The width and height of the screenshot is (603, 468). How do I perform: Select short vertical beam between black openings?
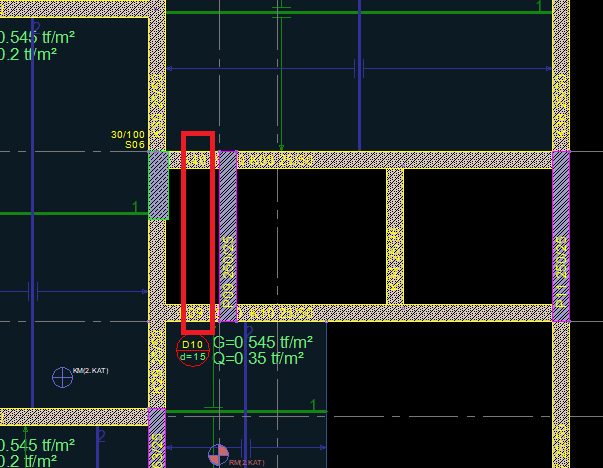[x=395, y=236]
